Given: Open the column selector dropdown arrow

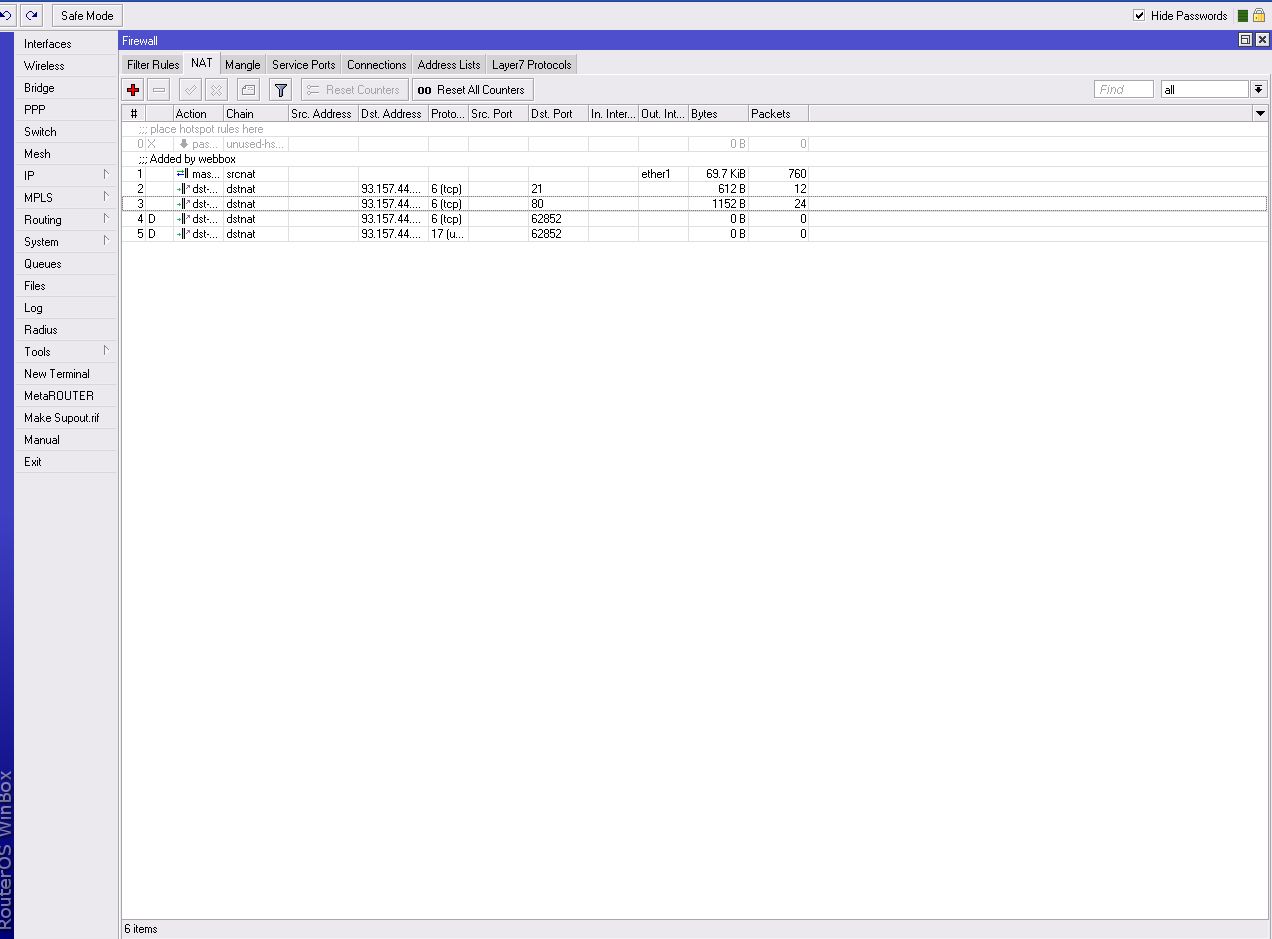Looking at the screenshot, I should pos(1260,114).
